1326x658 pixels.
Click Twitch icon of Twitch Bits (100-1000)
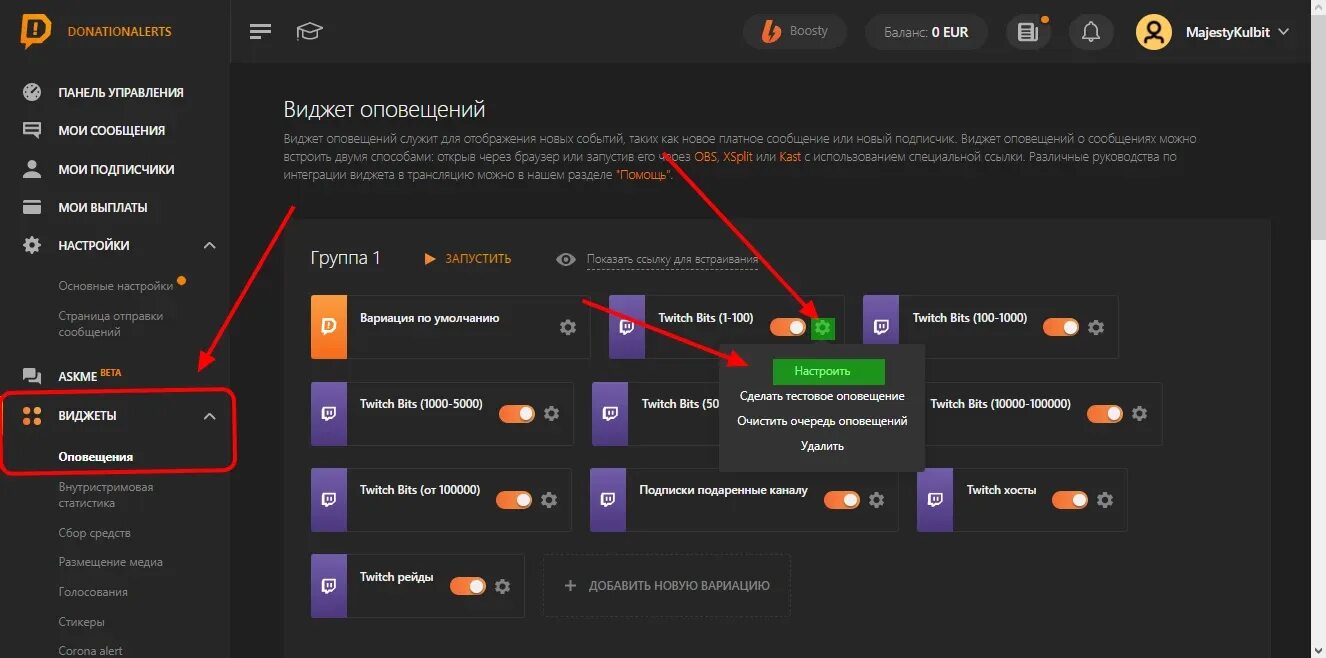coord(880,327)
